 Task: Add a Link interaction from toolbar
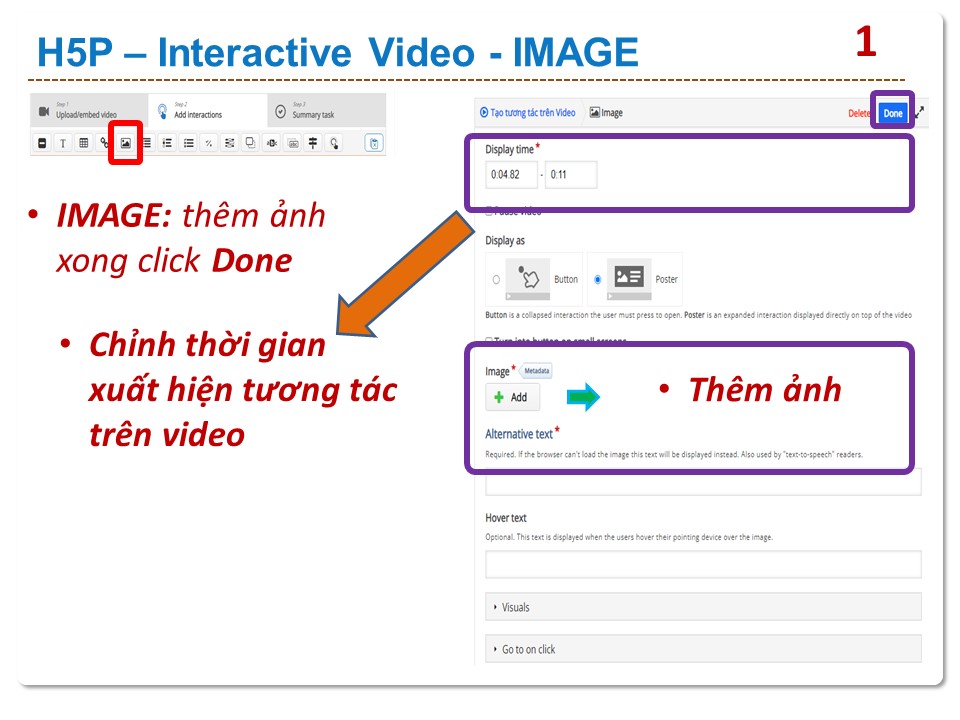click(105, 143)
